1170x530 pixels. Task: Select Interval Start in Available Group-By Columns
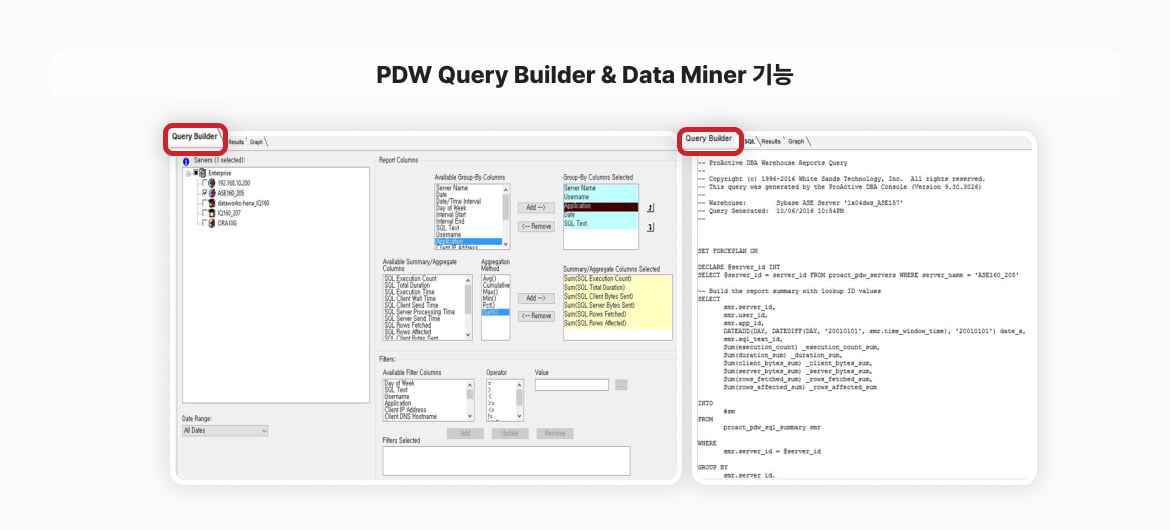tap(451, 215)
